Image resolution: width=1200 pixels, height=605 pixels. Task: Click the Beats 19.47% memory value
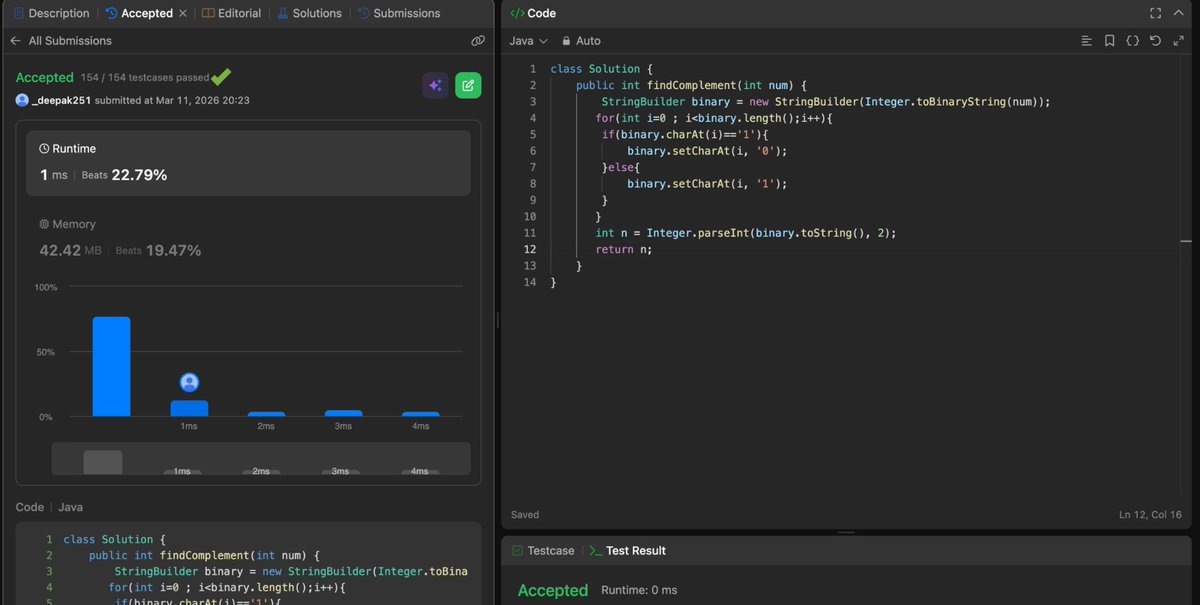click(158, 250)
